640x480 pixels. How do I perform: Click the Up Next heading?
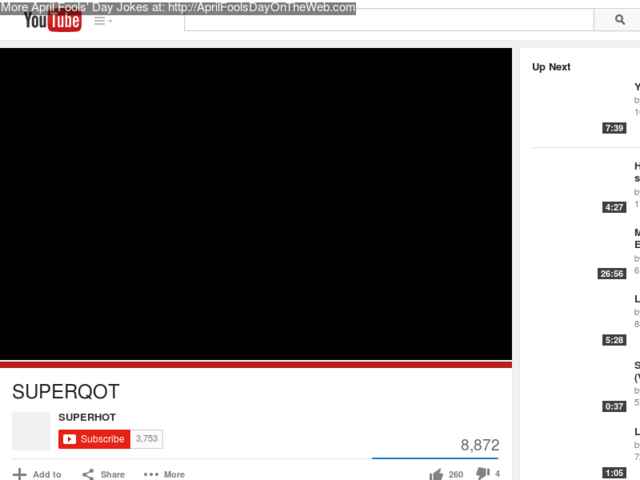pos(551,67)
